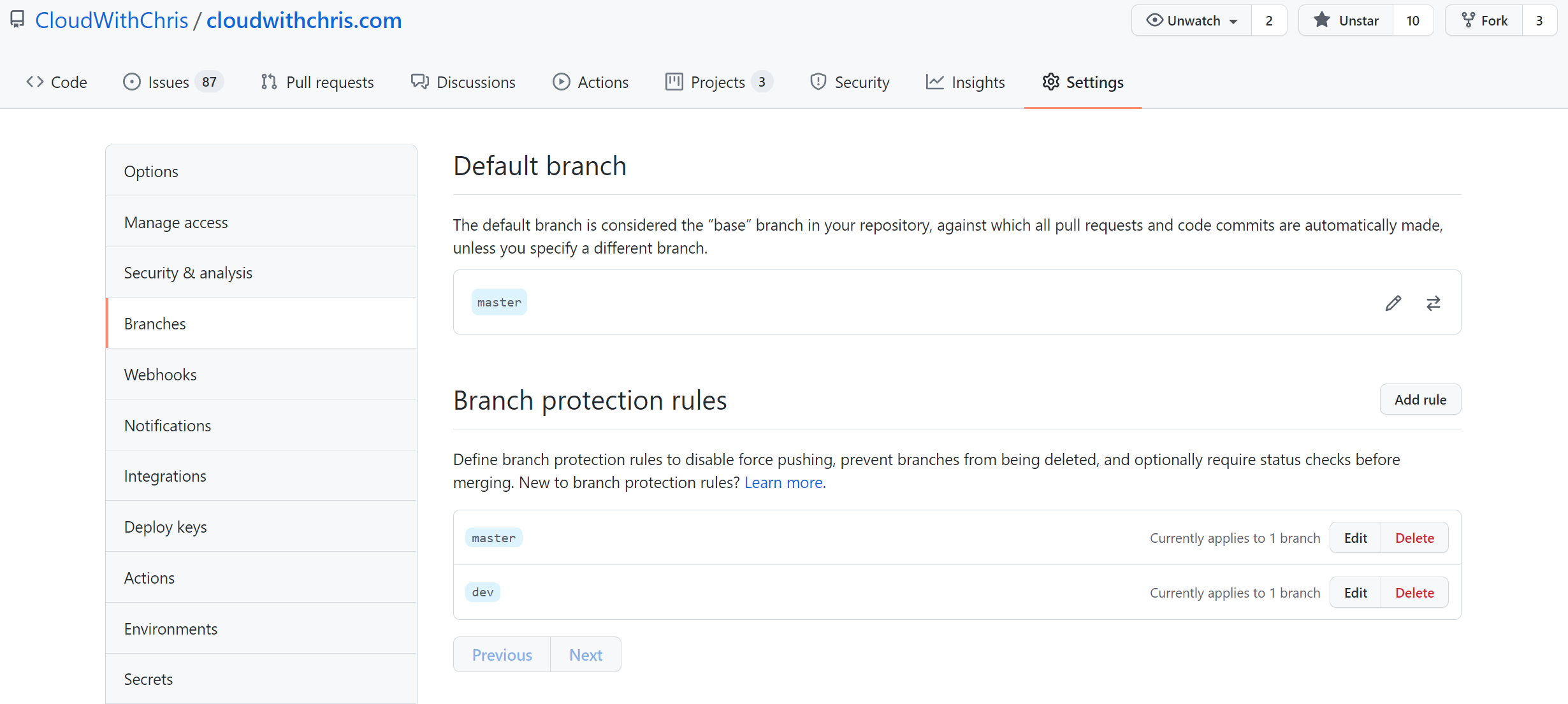Viewport: 1568px width, 704px height.
Task: Open Manage access settings
Action: coord(176,222)
